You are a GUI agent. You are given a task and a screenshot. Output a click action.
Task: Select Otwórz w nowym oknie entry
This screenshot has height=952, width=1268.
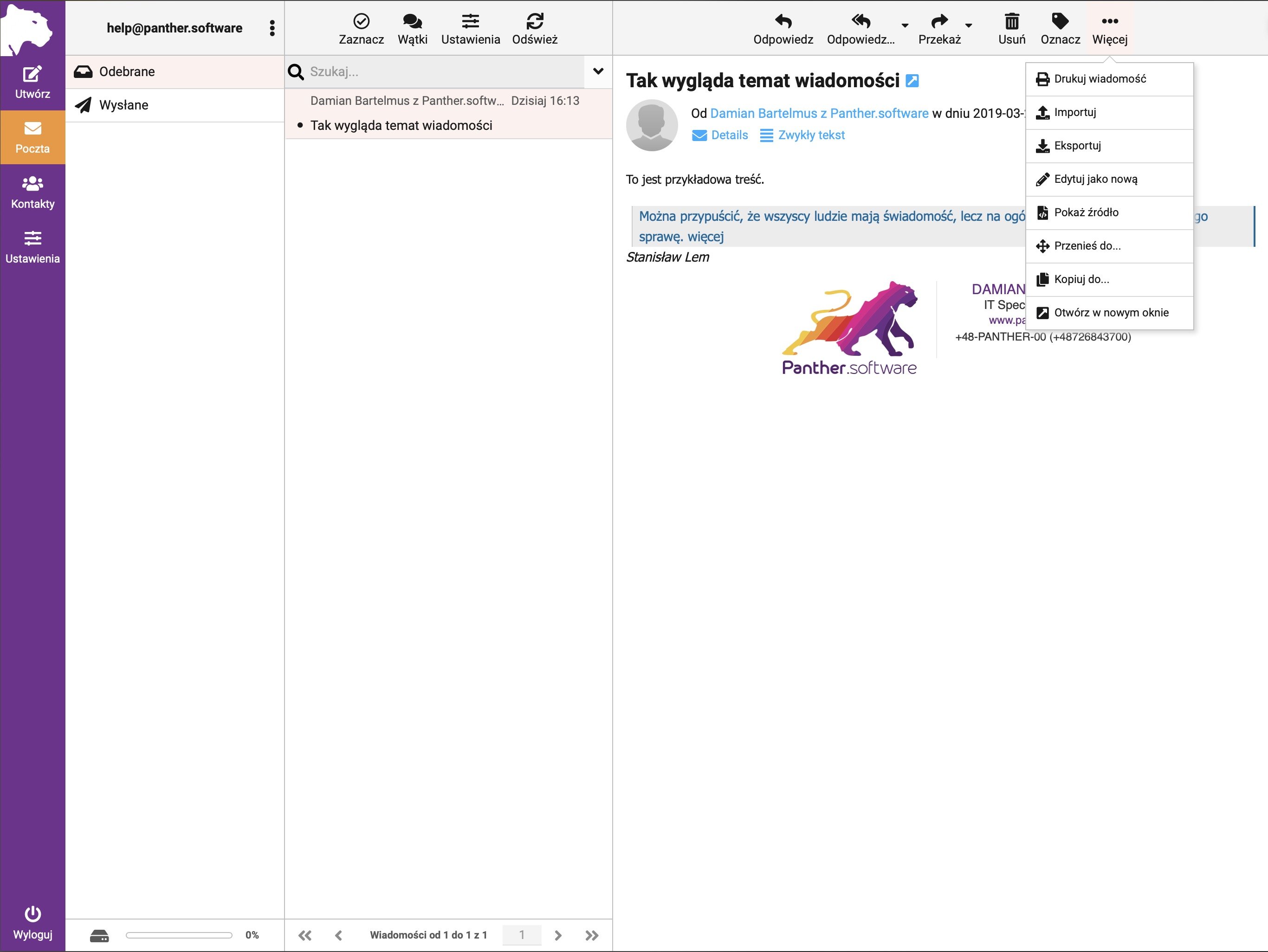[x=1109, y=313]
